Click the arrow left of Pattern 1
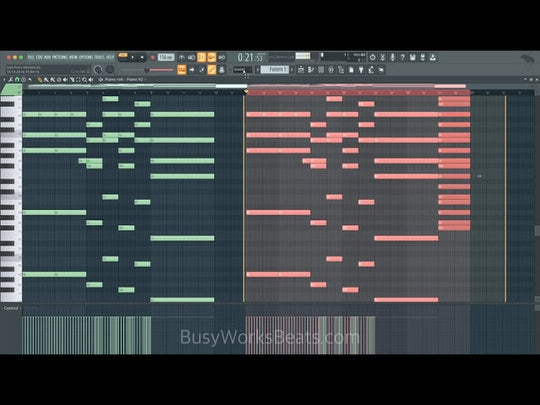Screen dimensions: 540x405 click(257, 70)
